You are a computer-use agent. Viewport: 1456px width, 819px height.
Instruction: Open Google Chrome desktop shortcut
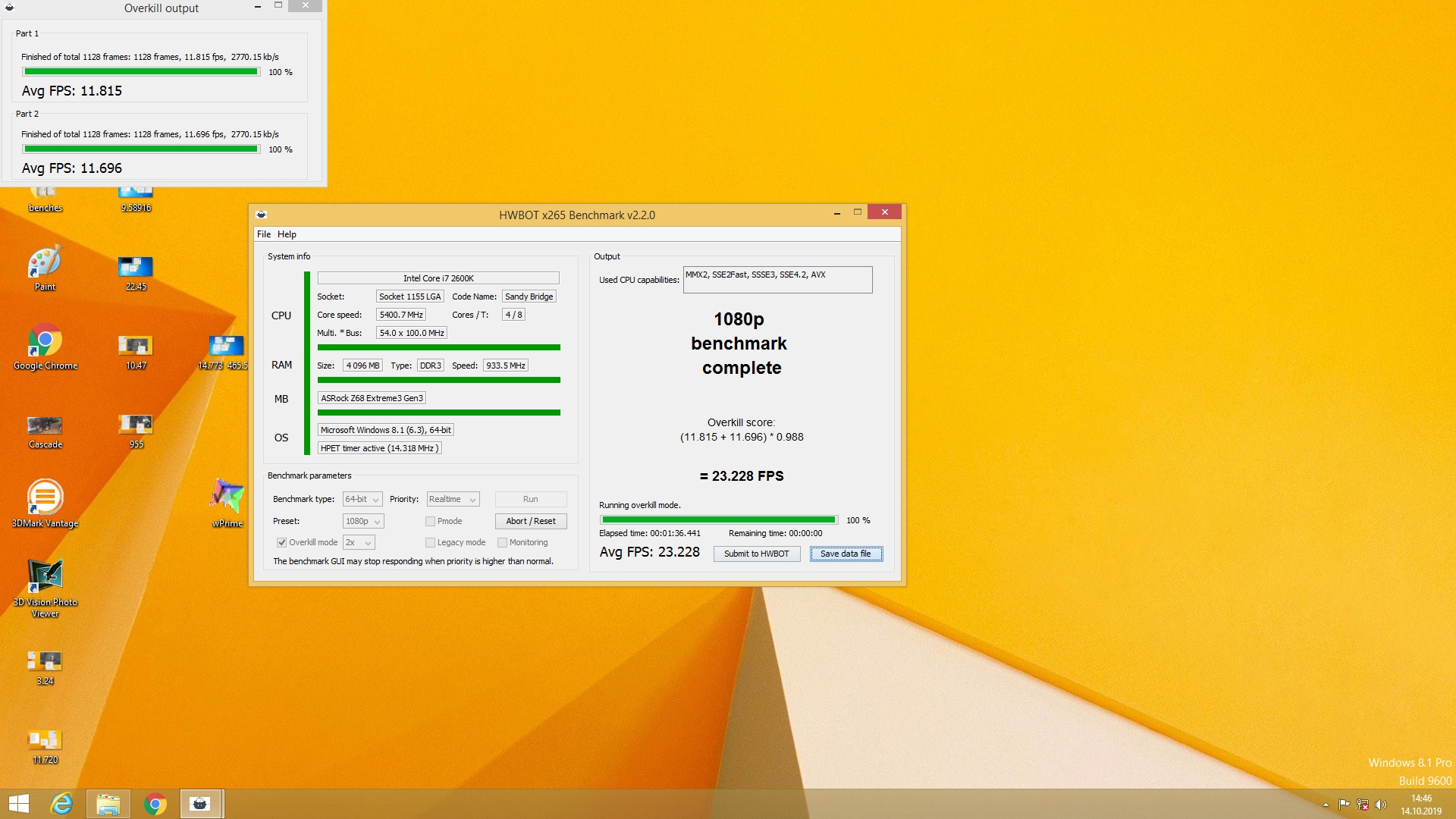click(x=45, y=347)
